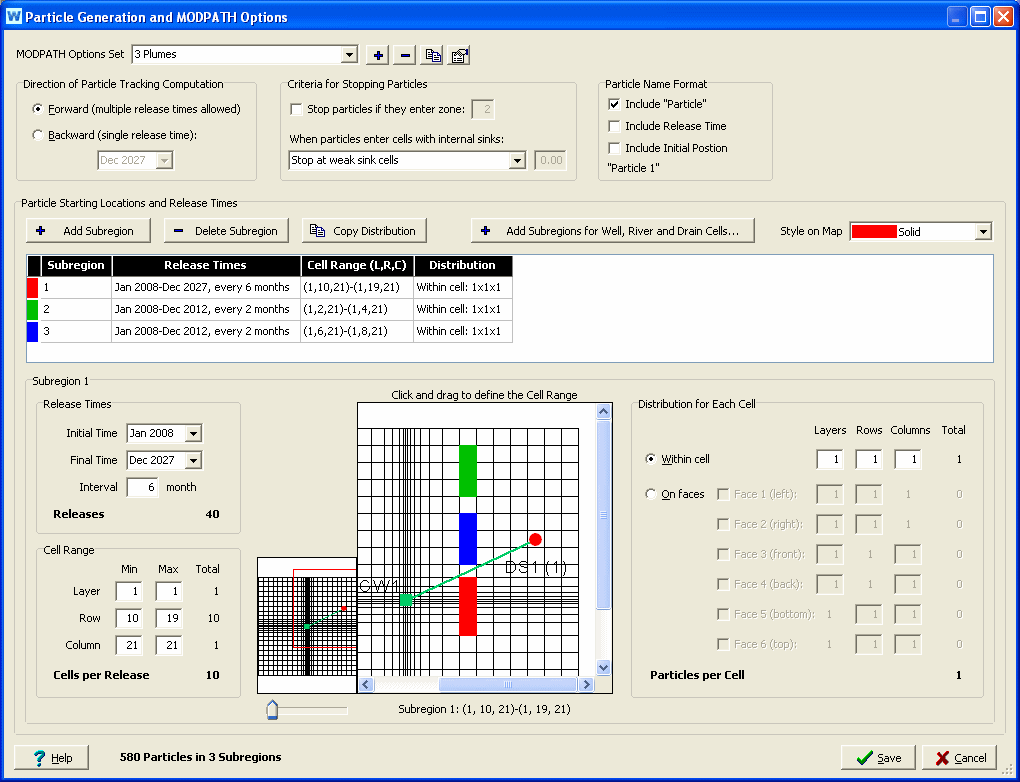Click the Add Subregion button
The height and width of the screenshot is (782, 1020).
88,231
